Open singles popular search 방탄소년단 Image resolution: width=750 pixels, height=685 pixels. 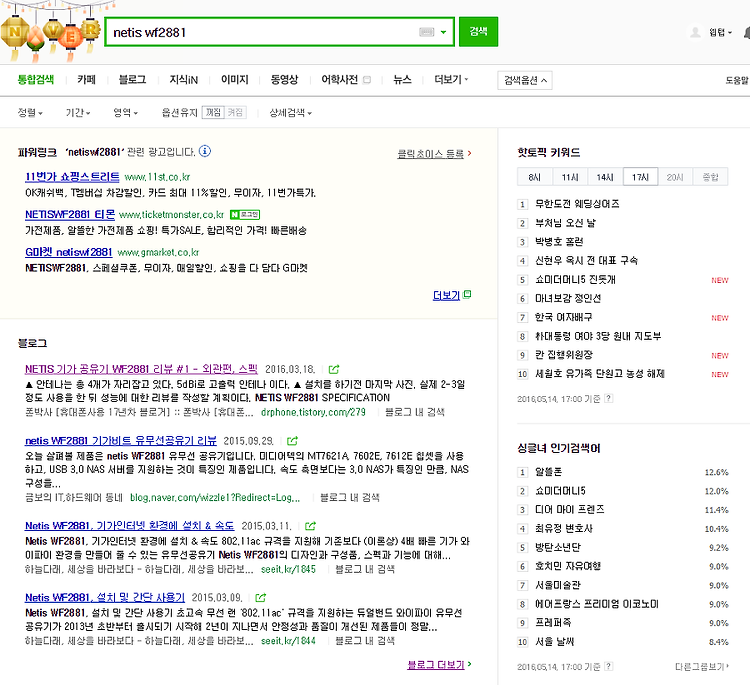557,547
